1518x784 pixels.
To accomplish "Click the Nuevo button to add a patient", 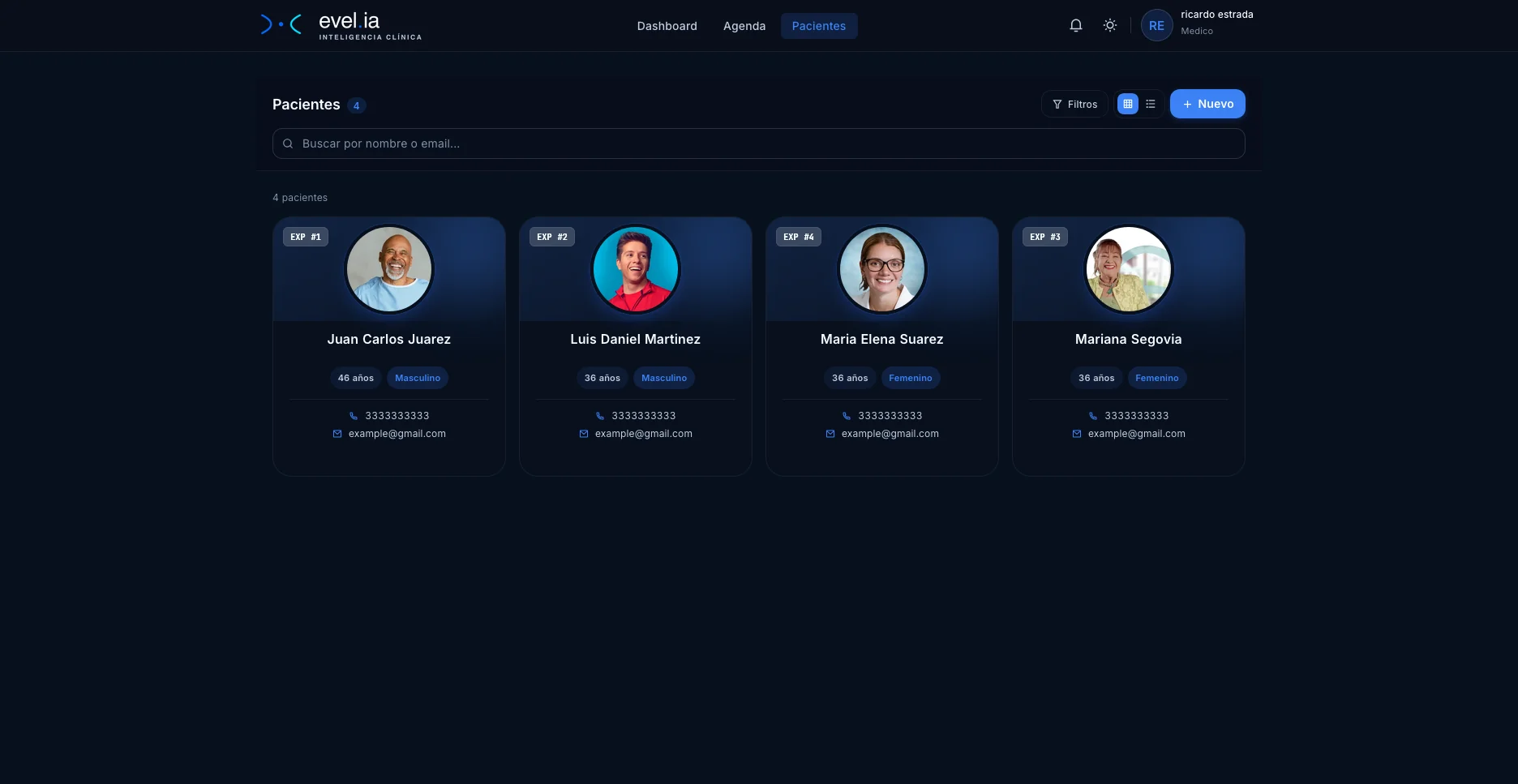I will tap(1207, 104).
